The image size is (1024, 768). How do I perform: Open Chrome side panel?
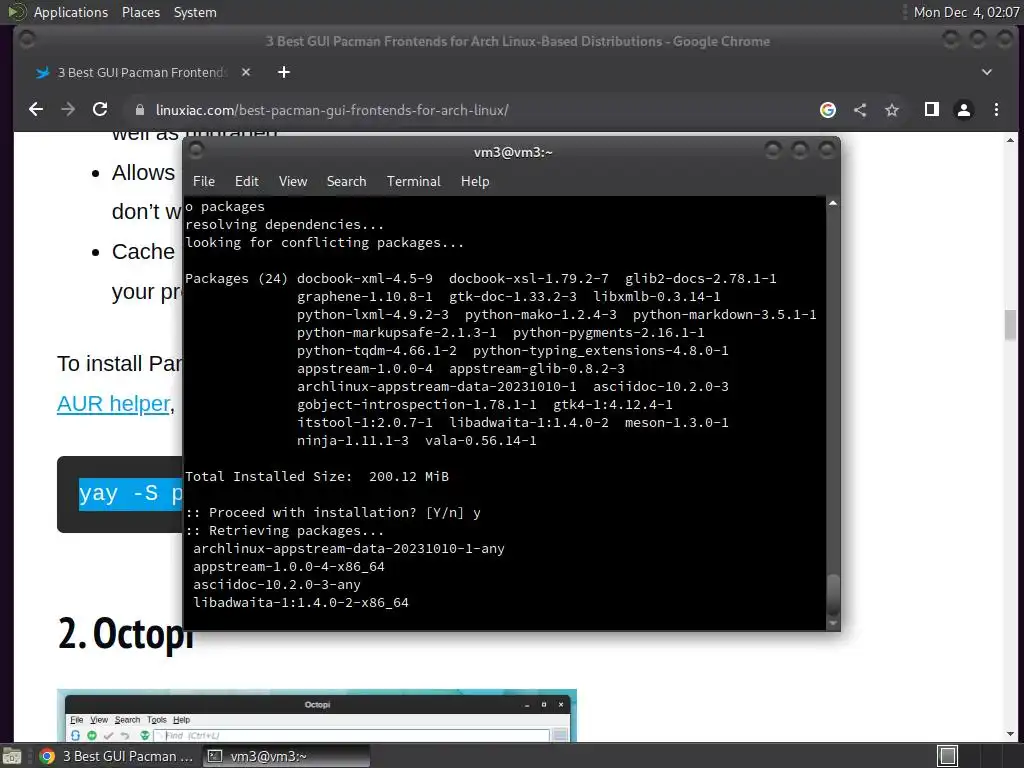tap(932, 109)
